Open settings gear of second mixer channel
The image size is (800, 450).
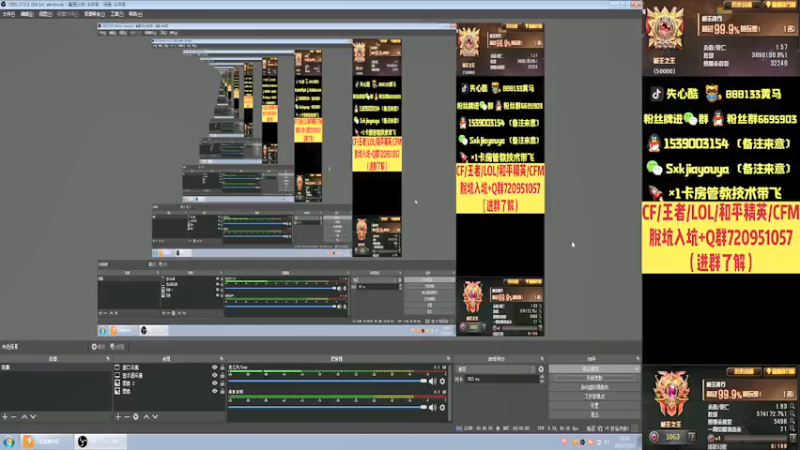point(442,407)
